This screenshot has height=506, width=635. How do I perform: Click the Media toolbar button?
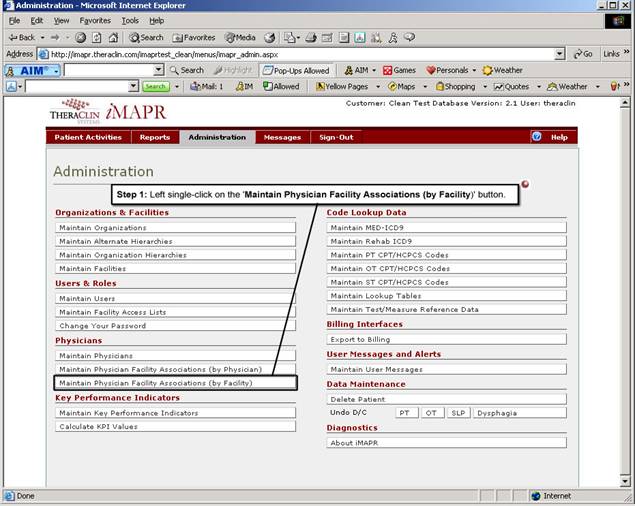tap(240, 37)
